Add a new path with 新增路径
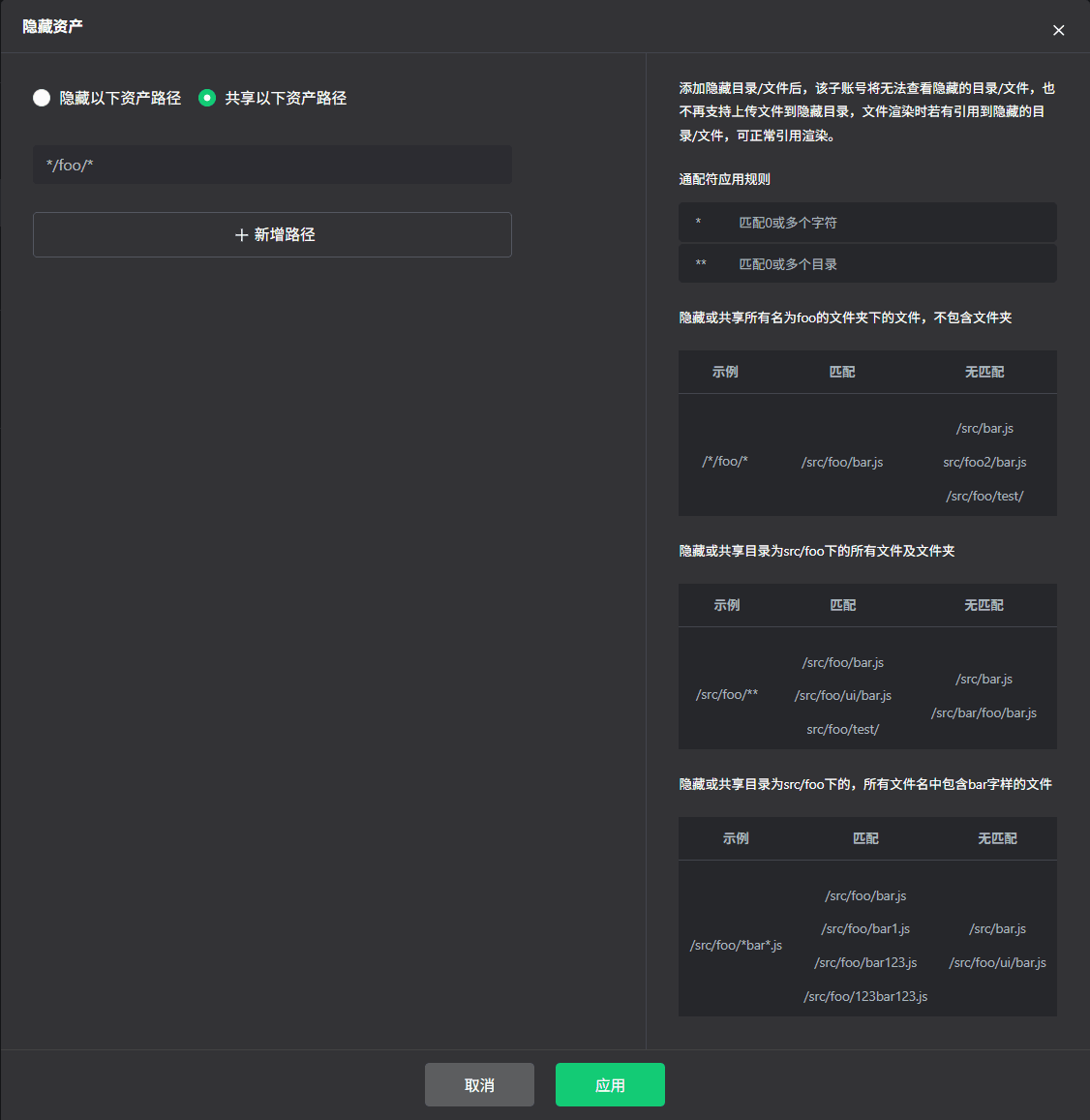The image size is (1090, 1120). [x=272, y=234]
